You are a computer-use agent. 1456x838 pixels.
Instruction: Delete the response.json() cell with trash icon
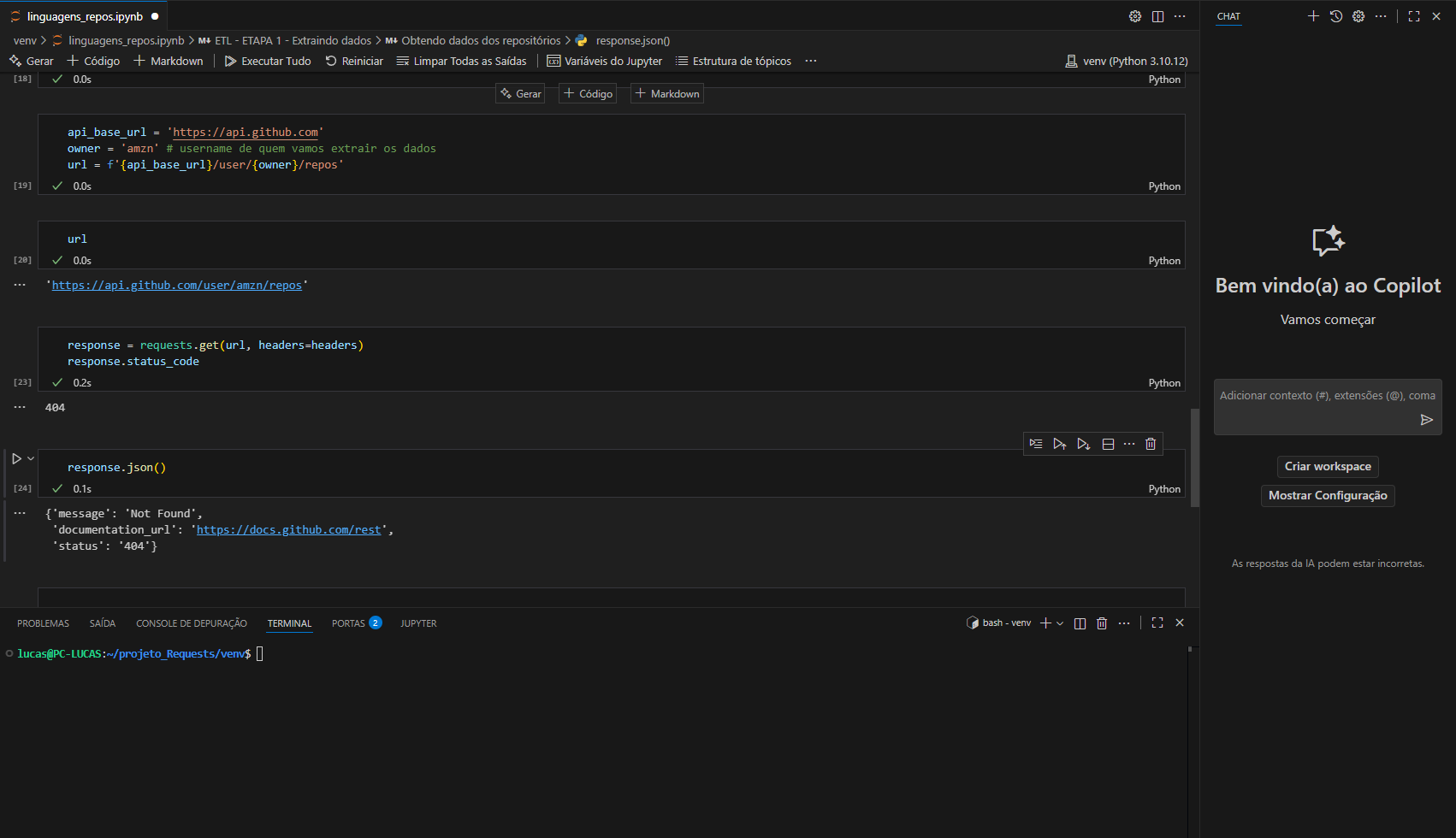coord(1151,444)
